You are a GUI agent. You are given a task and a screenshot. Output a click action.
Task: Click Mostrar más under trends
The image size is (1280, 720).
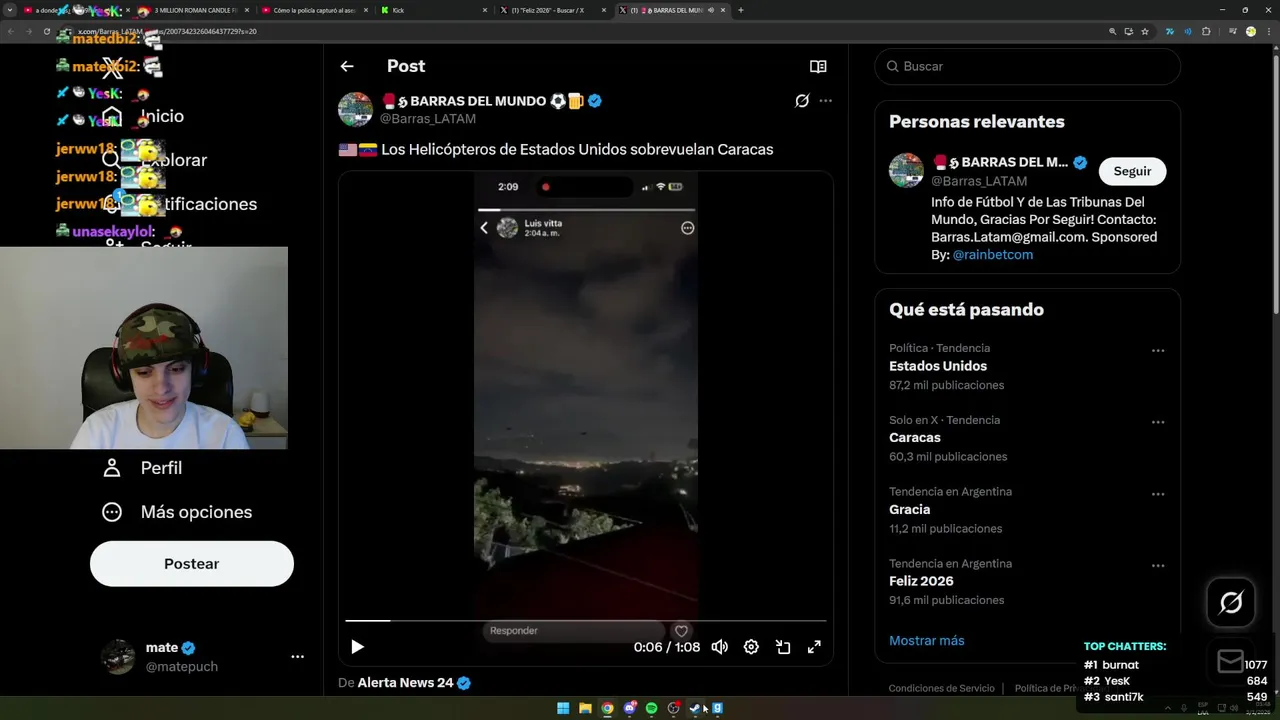[927, 641]
